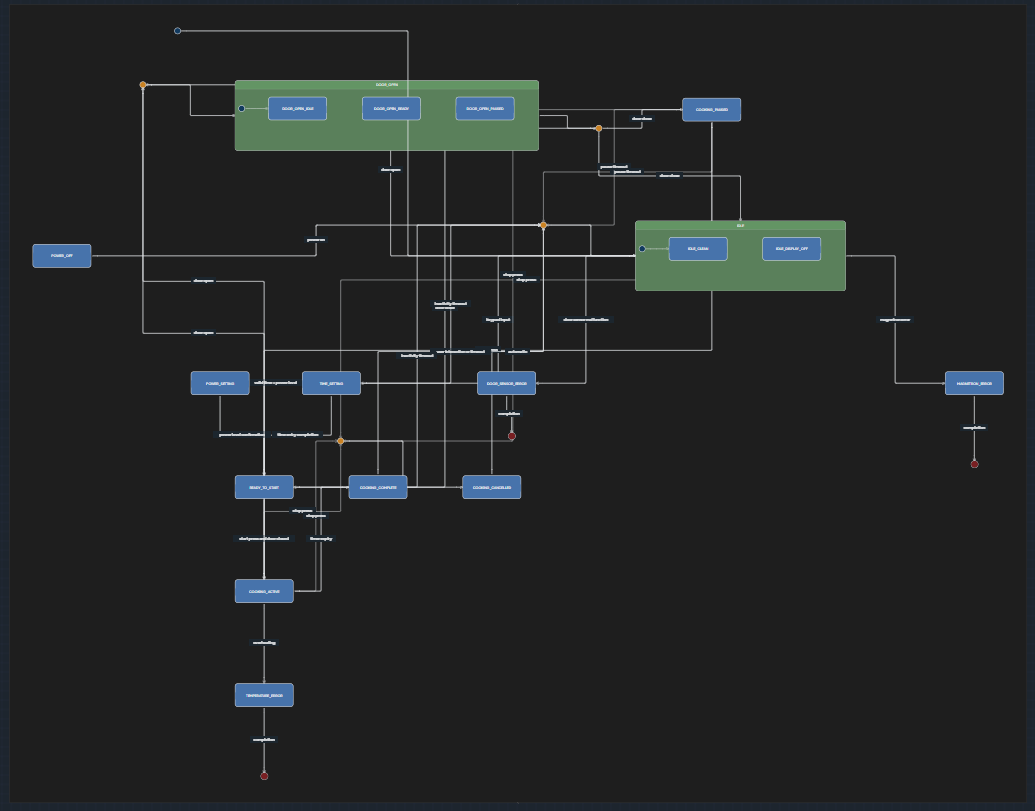Select the READY_TO_START state node
1035x811 pixels.
[x=264, y=487]
